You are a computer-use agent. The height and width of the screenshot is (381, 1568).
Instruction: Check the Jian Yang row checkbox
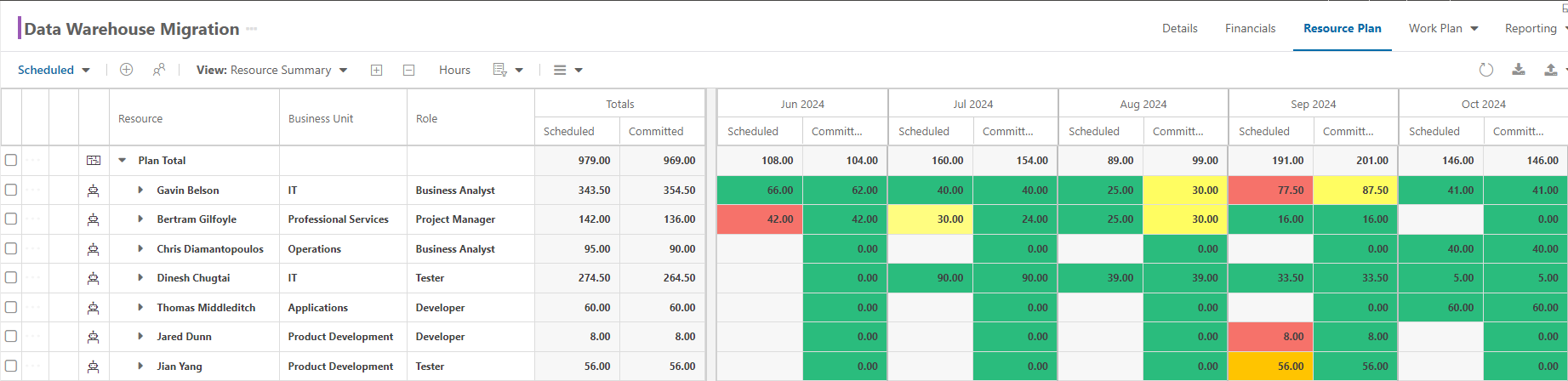point(11,366)
